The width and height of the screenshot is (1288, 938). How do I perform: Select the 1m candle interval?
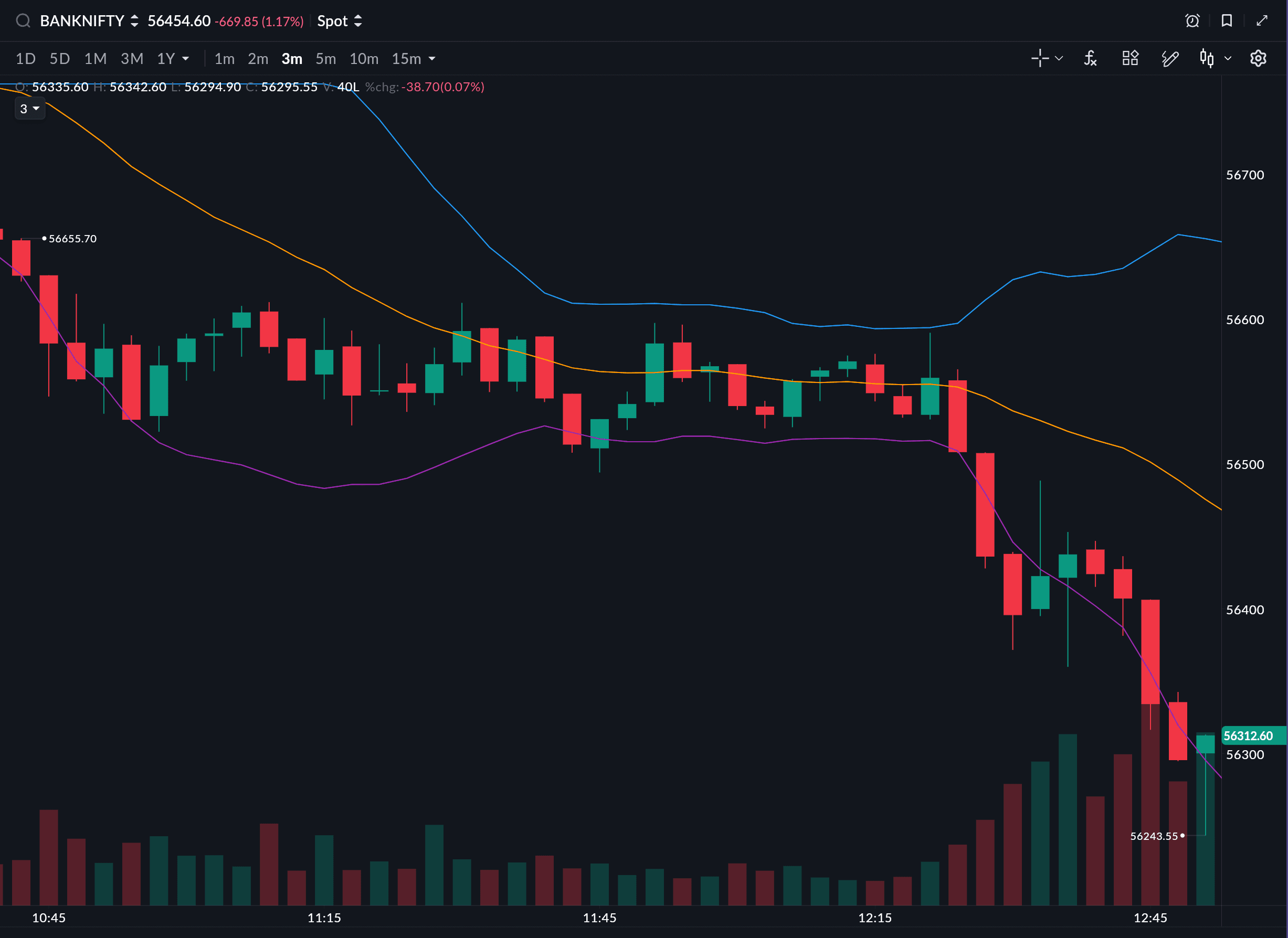tap(224, 58)
